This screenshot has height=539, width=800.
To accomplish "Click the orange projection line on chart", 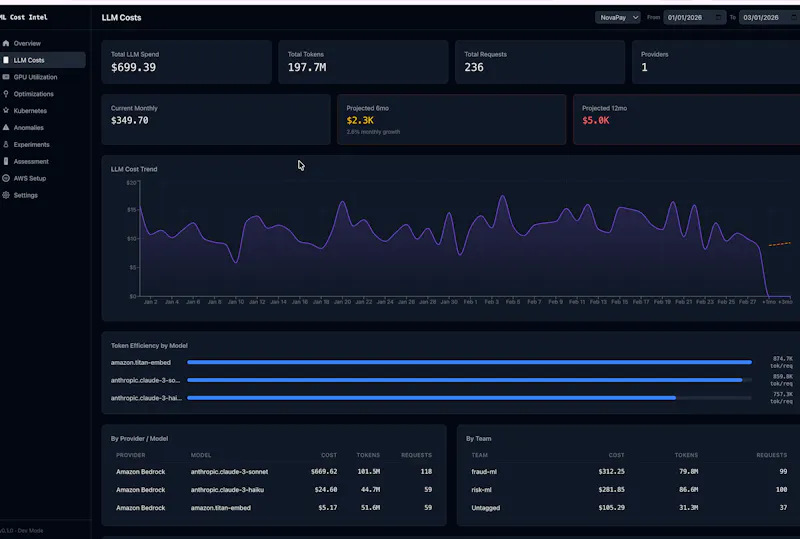I will tap(780, 244).
